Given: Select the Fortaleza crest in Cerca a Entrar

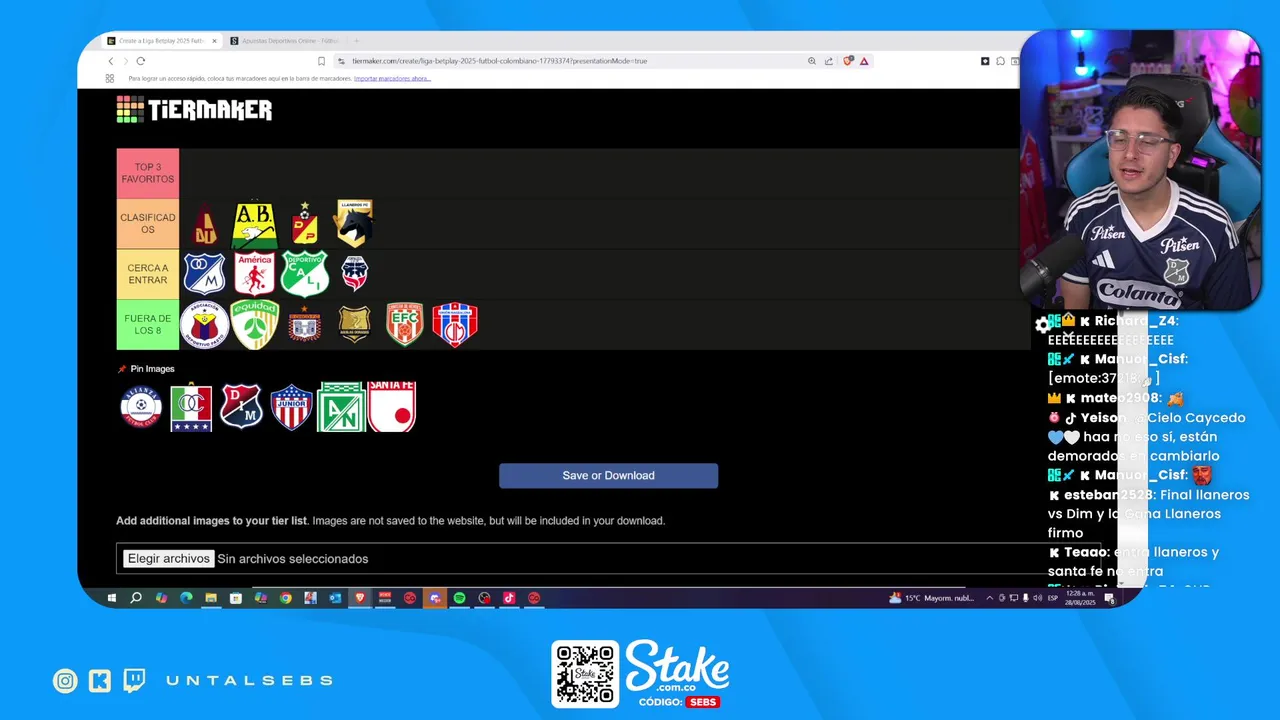Looking at the screenshot, I should click(354, 272).
